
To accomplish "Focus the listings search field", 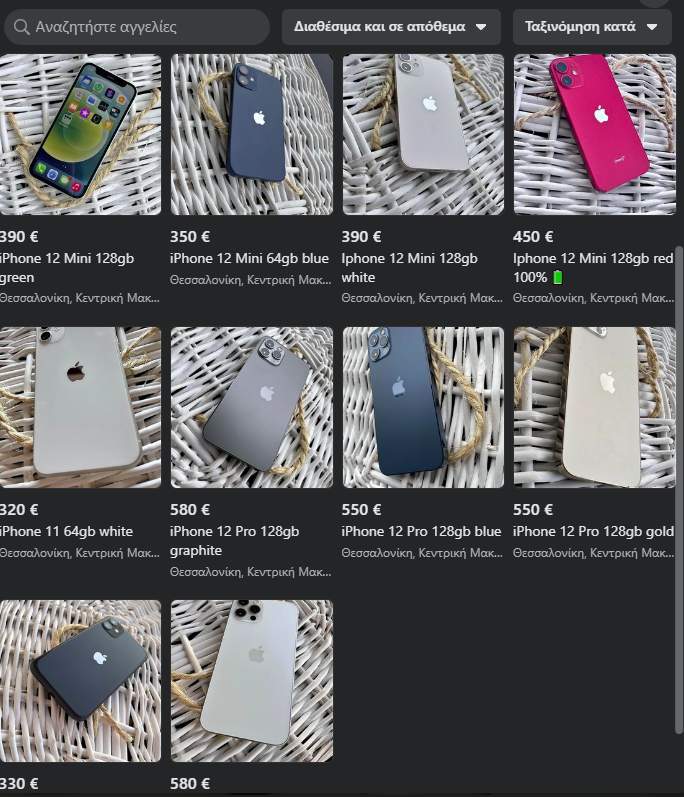I will pos(137,26).
